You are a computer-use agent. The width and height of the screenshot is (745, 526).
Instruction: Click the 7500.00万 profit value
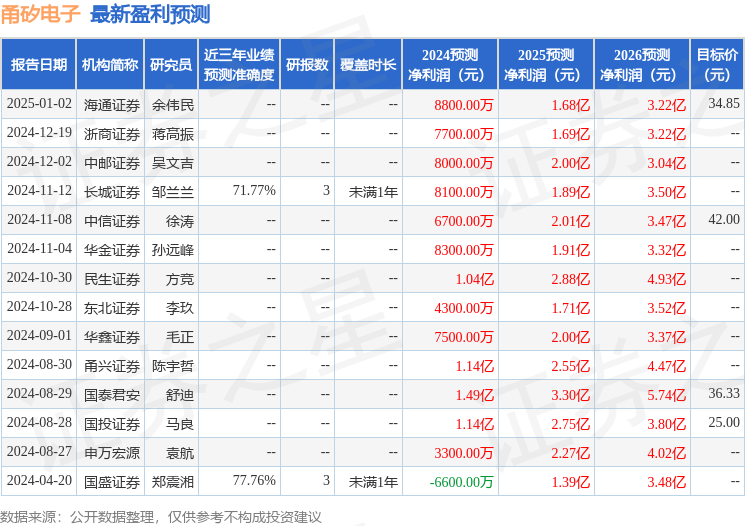(x=464, y=337)
